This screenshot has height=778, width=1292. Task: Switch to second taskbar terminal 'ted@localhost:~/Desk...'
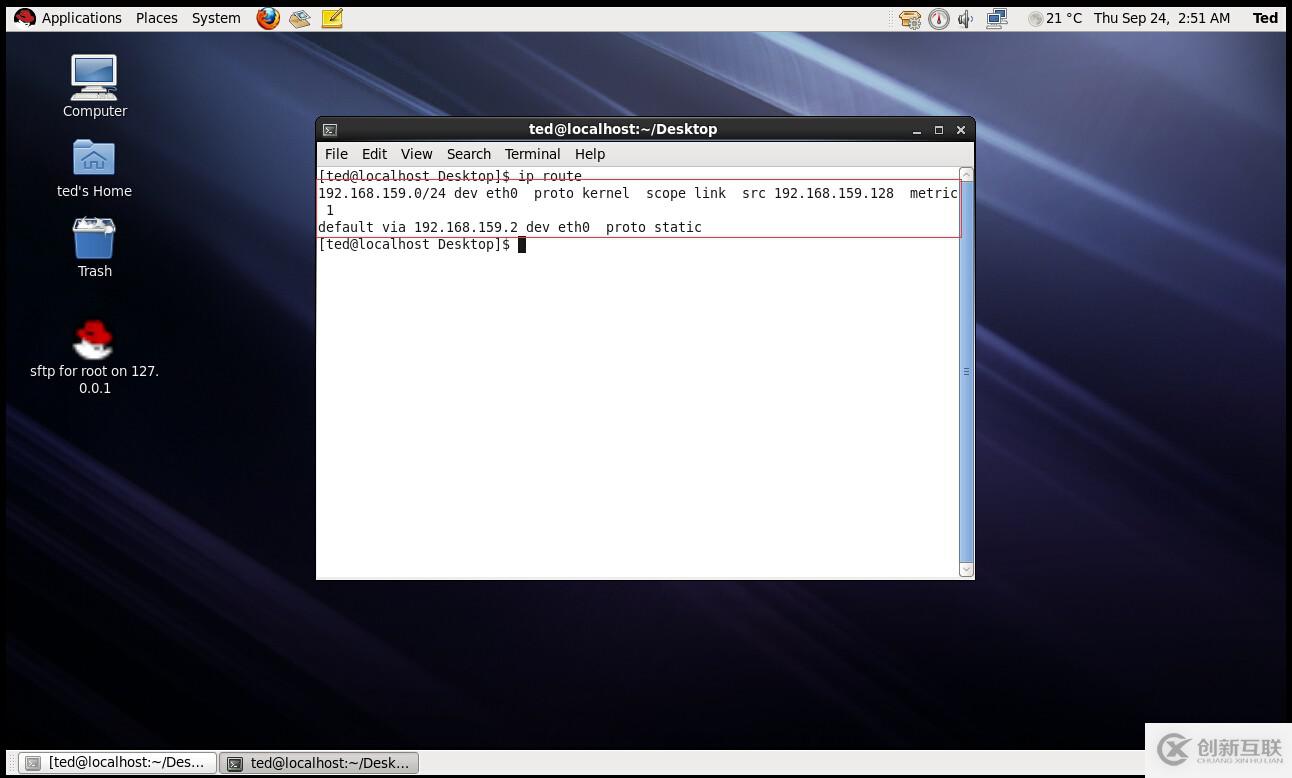click(319, 763)
